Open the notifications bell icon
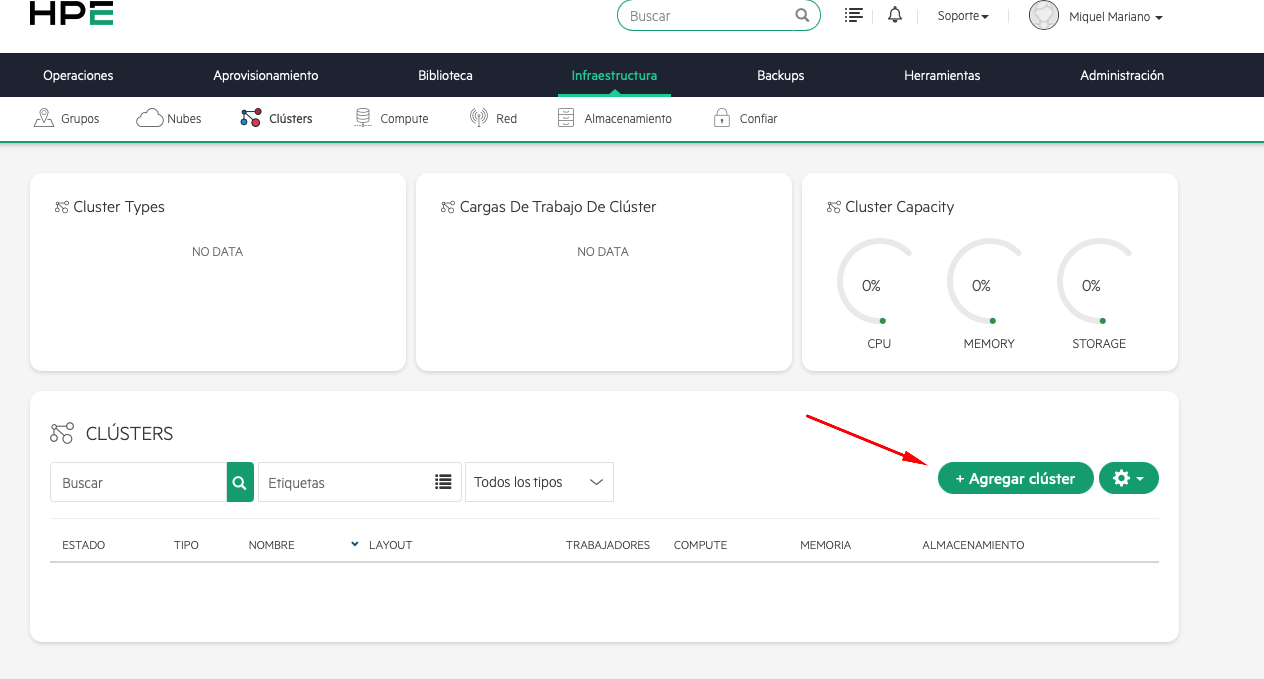Image resolution: width=1264 pixels, height=679 pixels. click(894, 14)
